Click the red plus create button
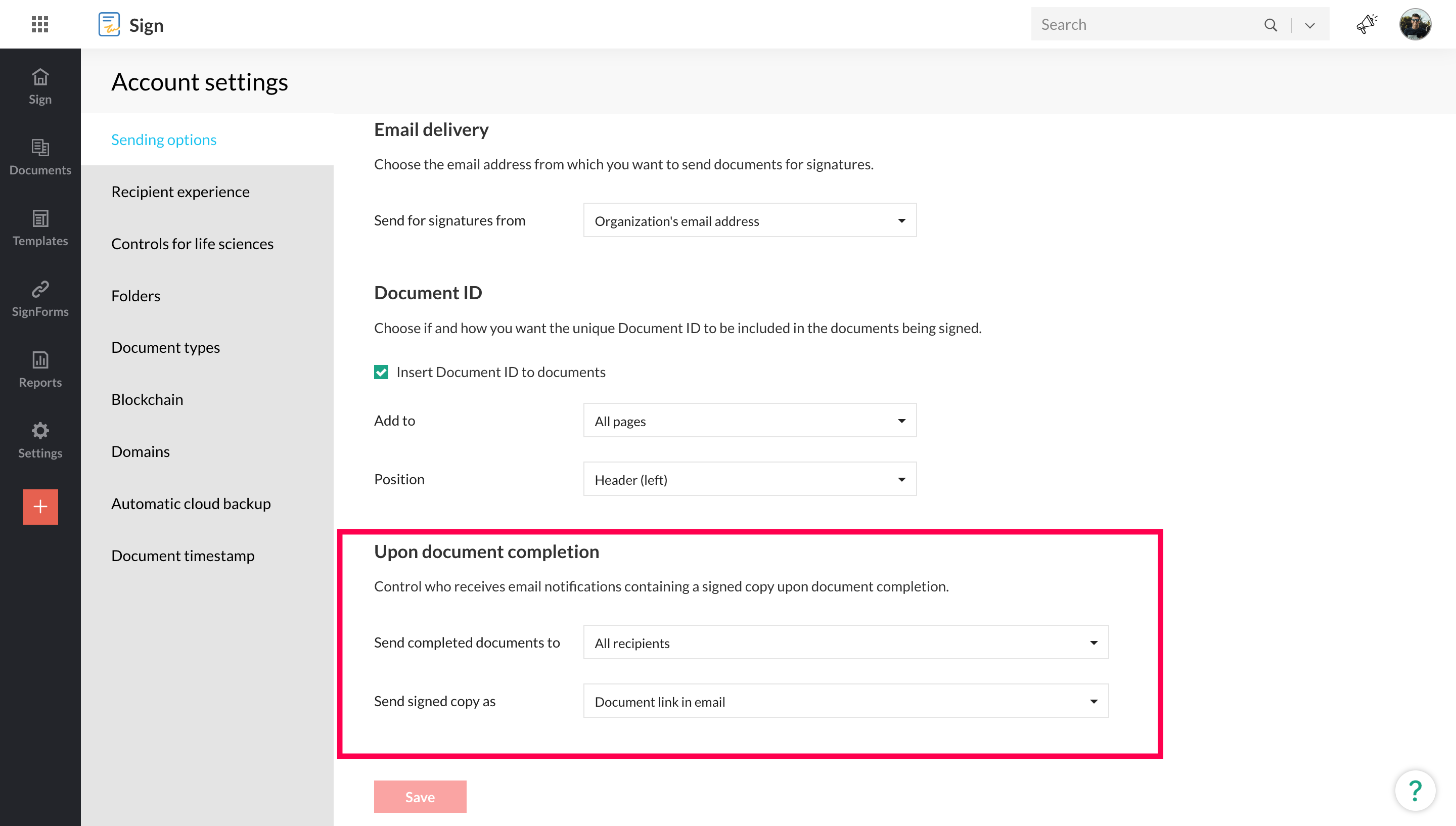Viewport: 1456px width, 826px height. point(40,507)
